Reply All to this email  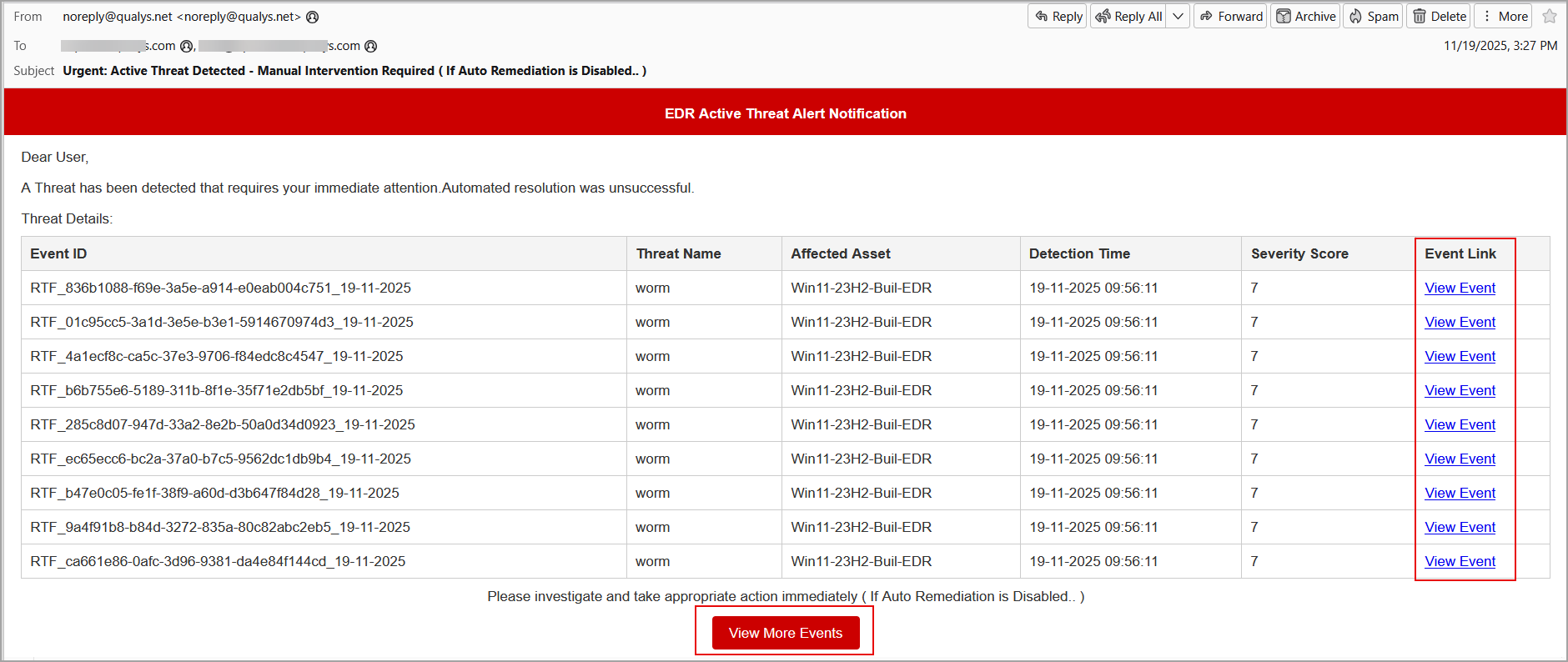1128,17
